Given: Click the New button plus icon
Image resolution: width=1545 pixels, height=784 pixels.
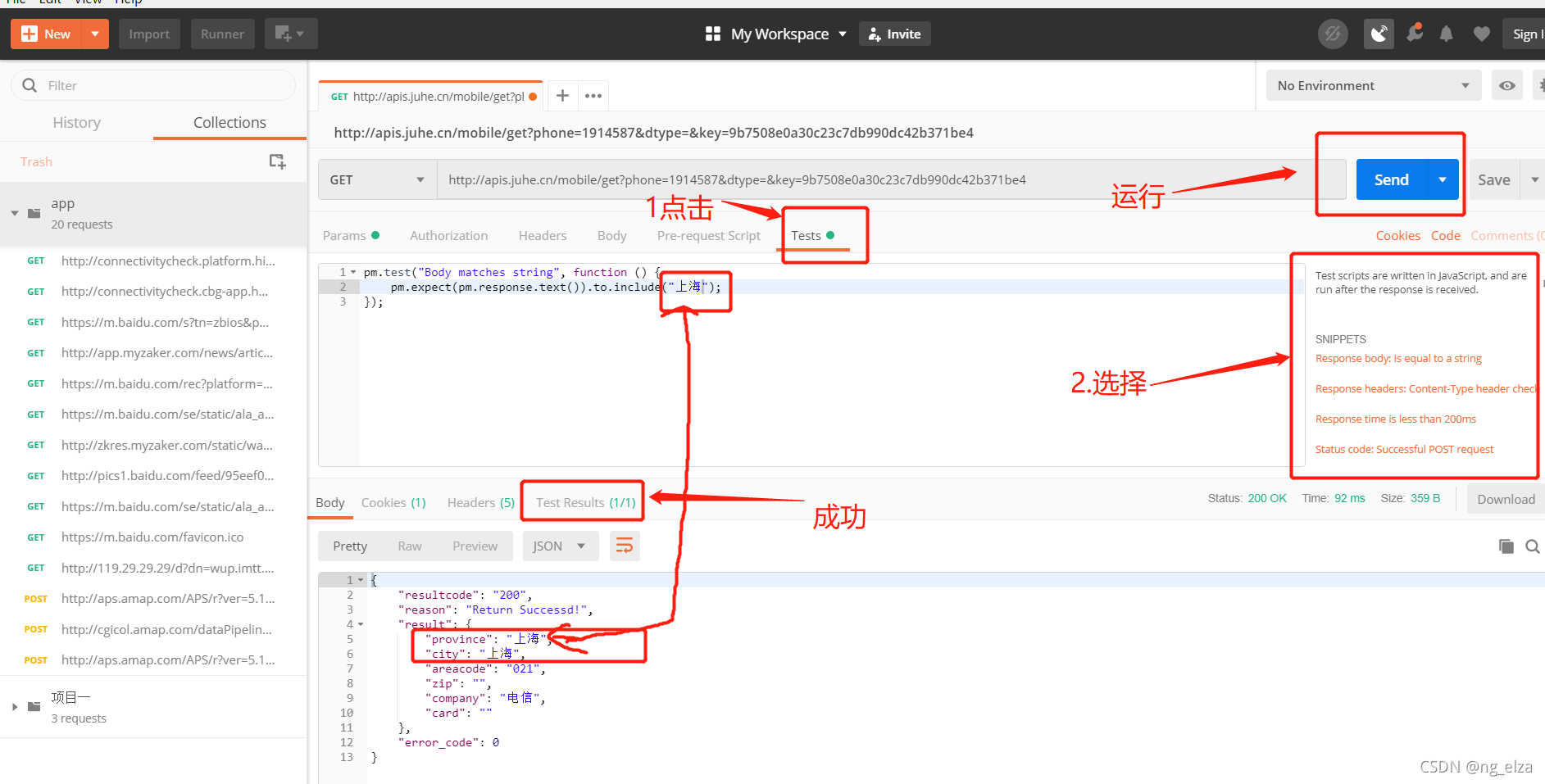Looking at the screenshot, I should (x=30, y=34).
